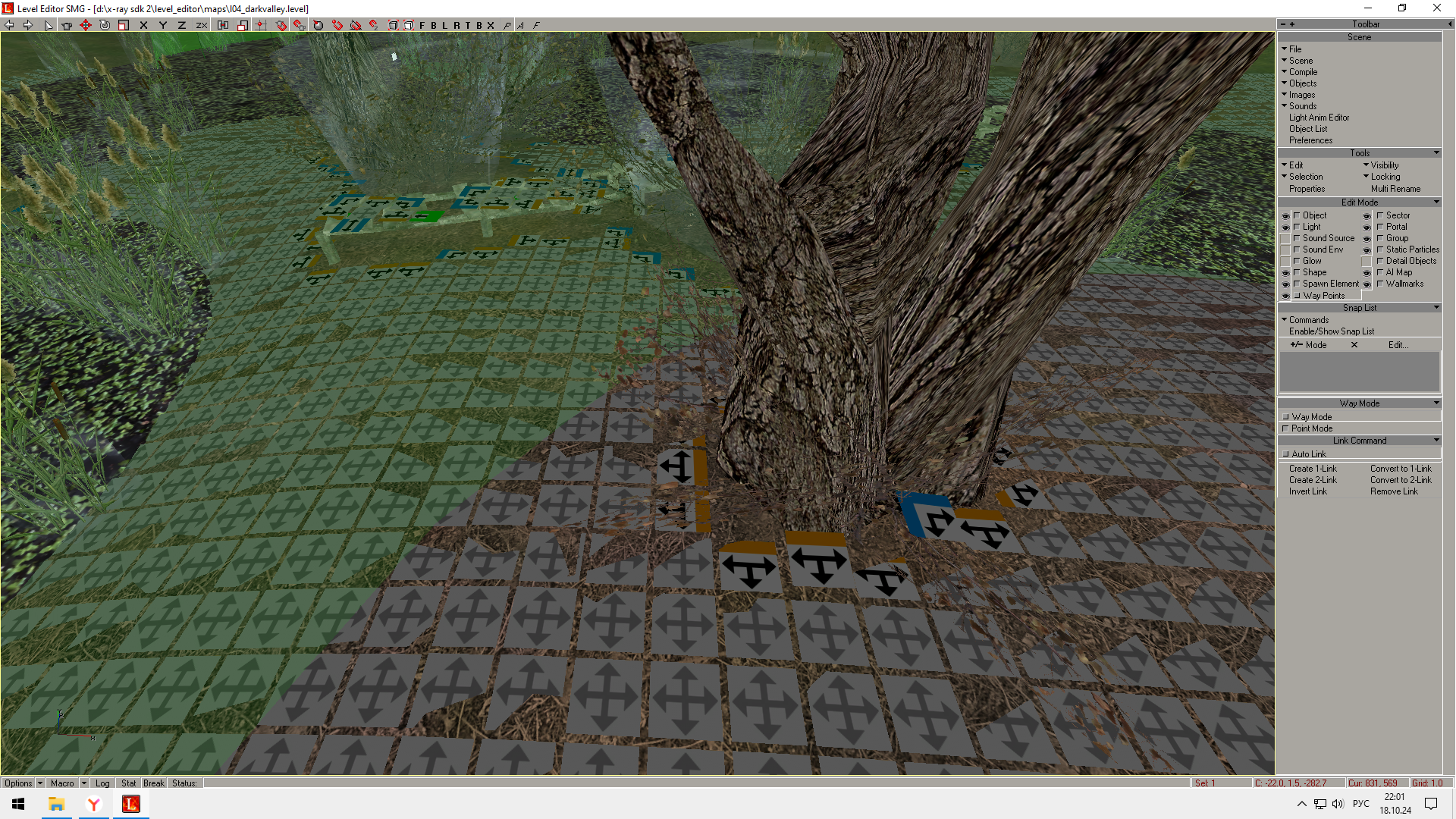Open the Locking dropdown
1456x819 pixels.
pos(1385,177)
